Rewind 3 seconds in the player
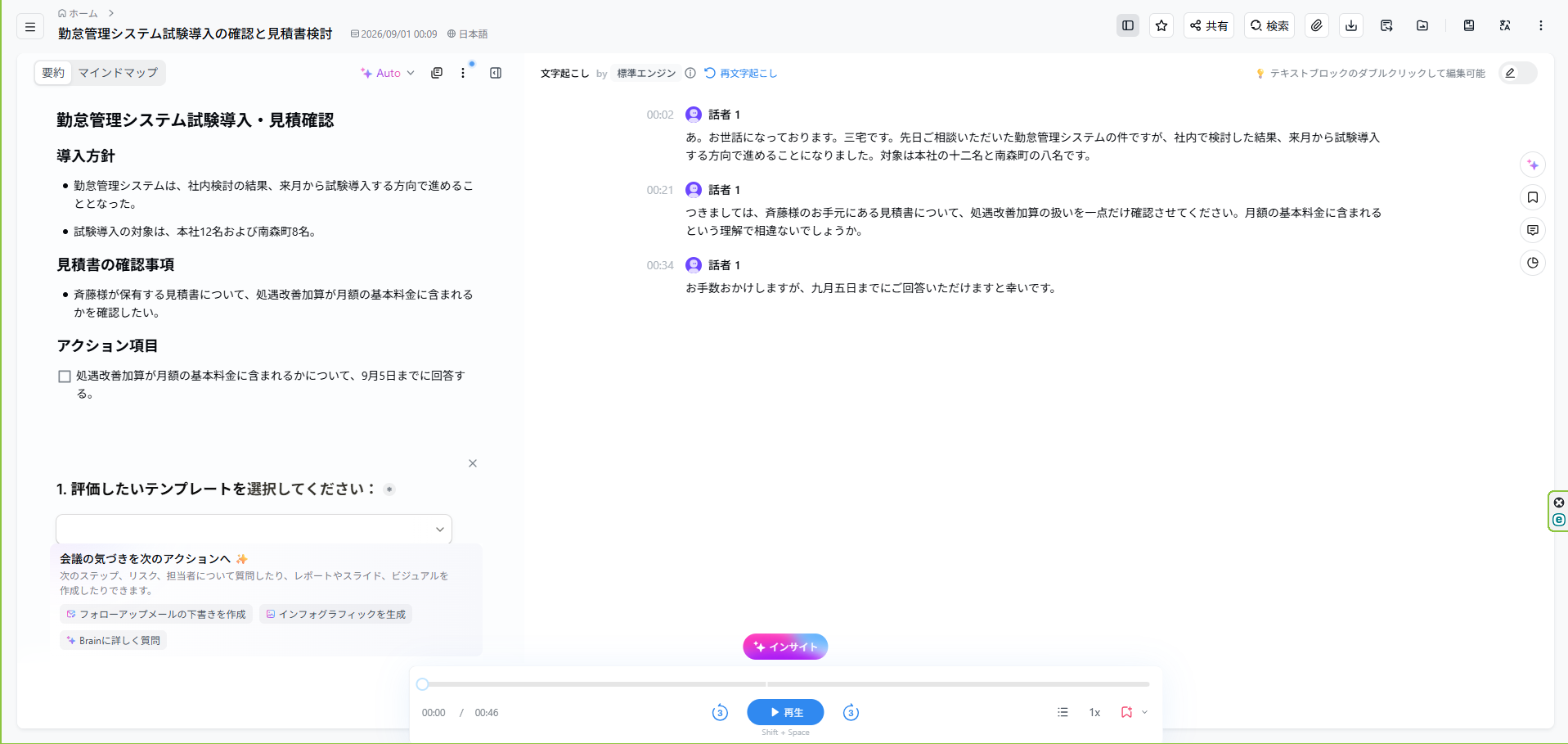Screen dimensions: 1568x744 [x=720, y=712]
